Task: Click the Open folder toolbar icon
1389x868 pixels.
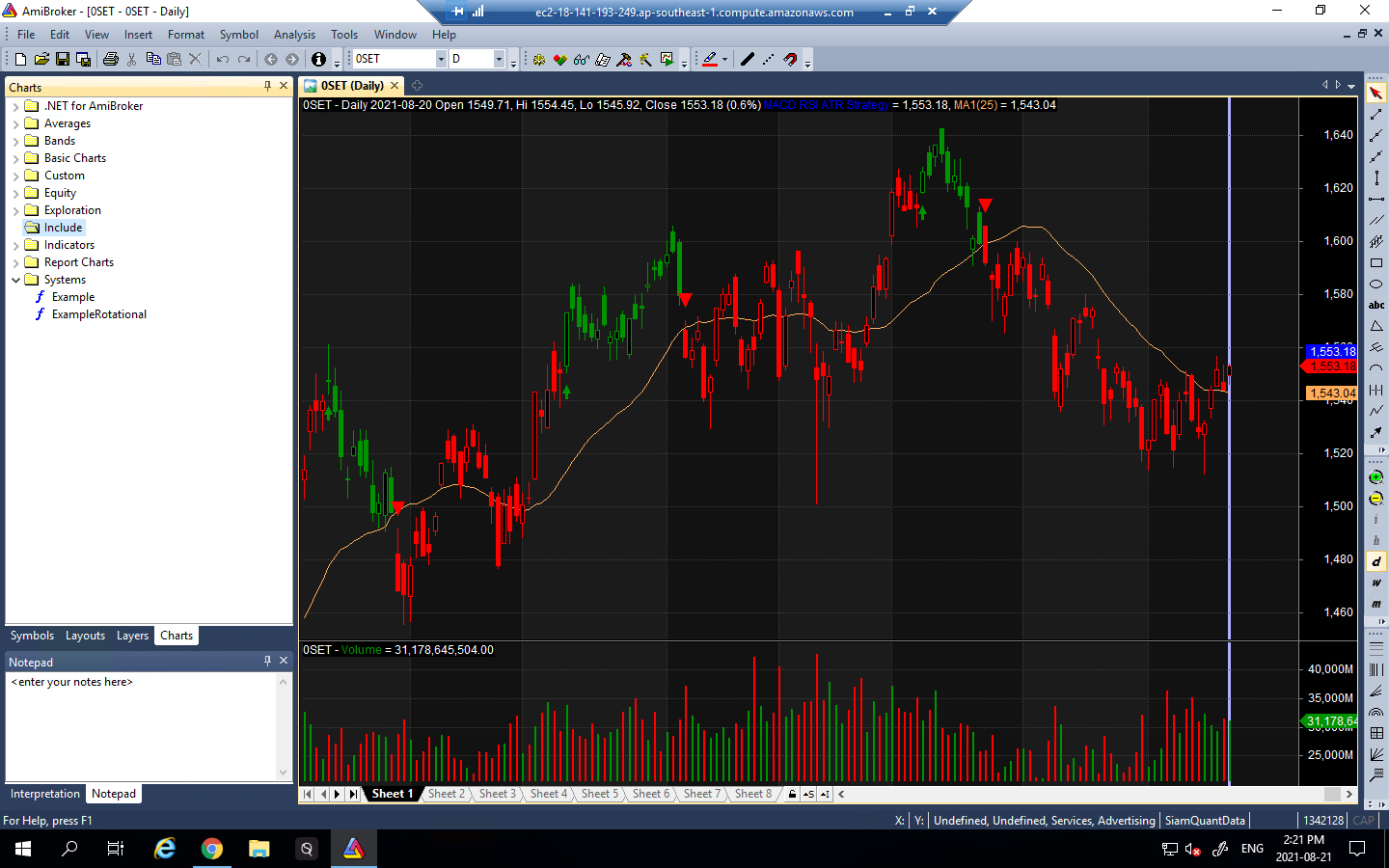Action: [41, 60]
